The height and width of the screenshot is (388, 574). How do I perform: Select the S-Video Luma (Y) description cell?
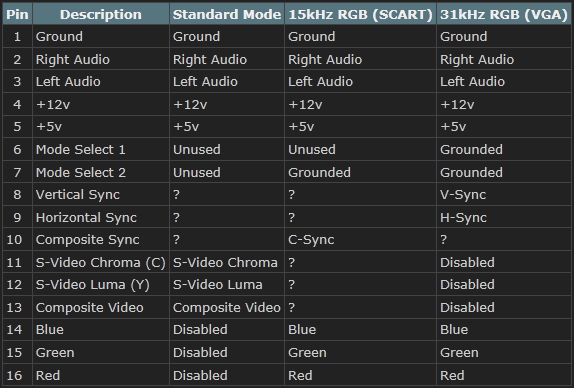coord(101,284)
